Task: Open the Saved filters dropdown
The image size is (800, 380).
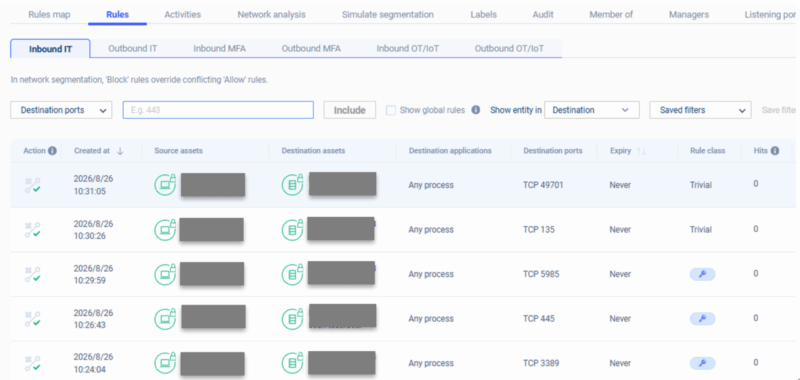Action: (x=700, y=110)
